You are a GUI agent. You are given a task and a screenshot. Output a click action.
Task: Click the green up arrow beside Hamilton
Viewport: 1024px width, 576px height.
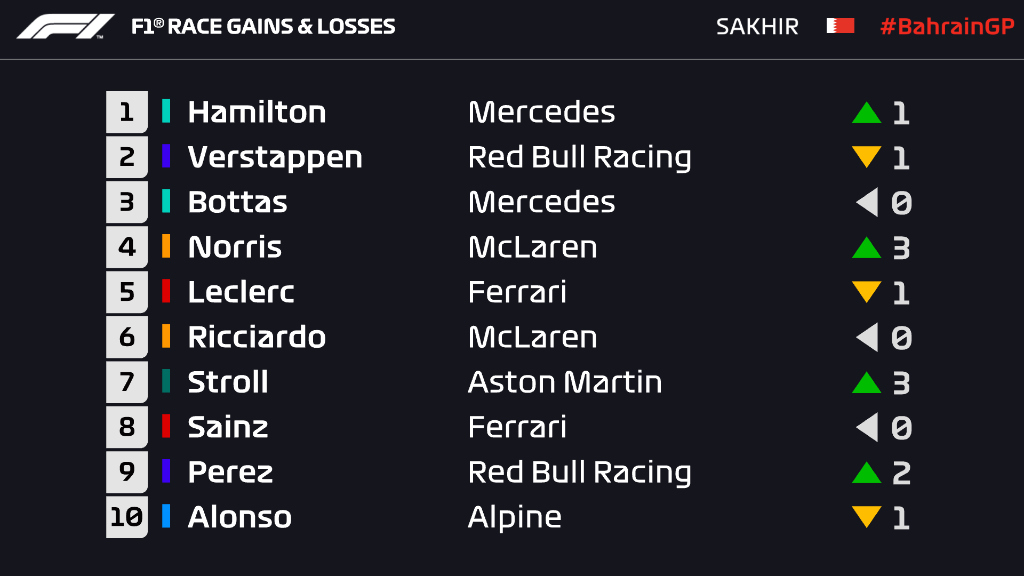pos(866,112)
